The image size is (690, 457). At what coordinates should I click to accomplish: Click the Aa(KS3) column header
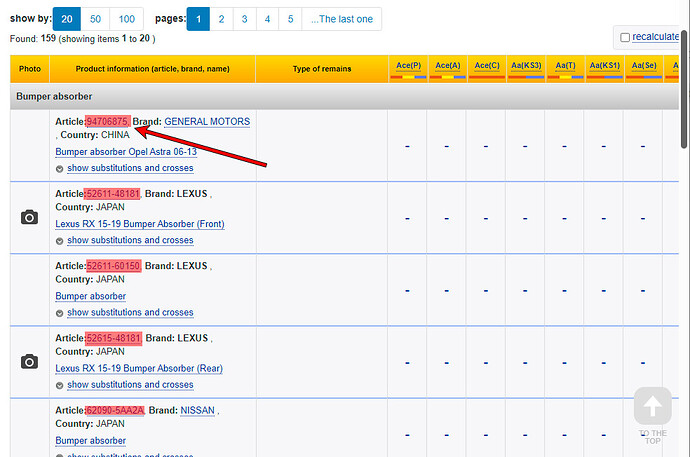526,65
